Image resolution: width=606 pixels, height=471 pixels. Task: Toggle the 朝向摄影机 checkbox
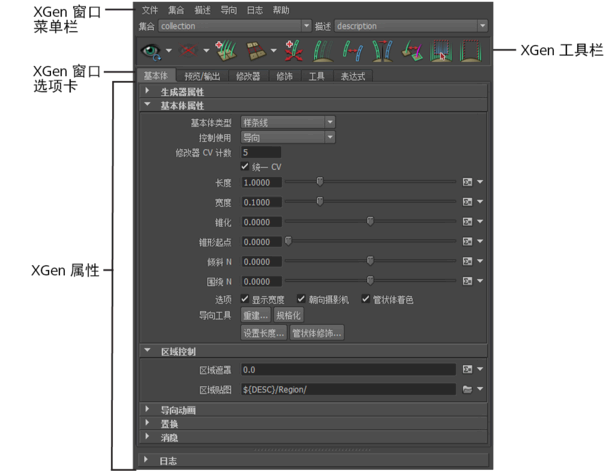[301, 299]
